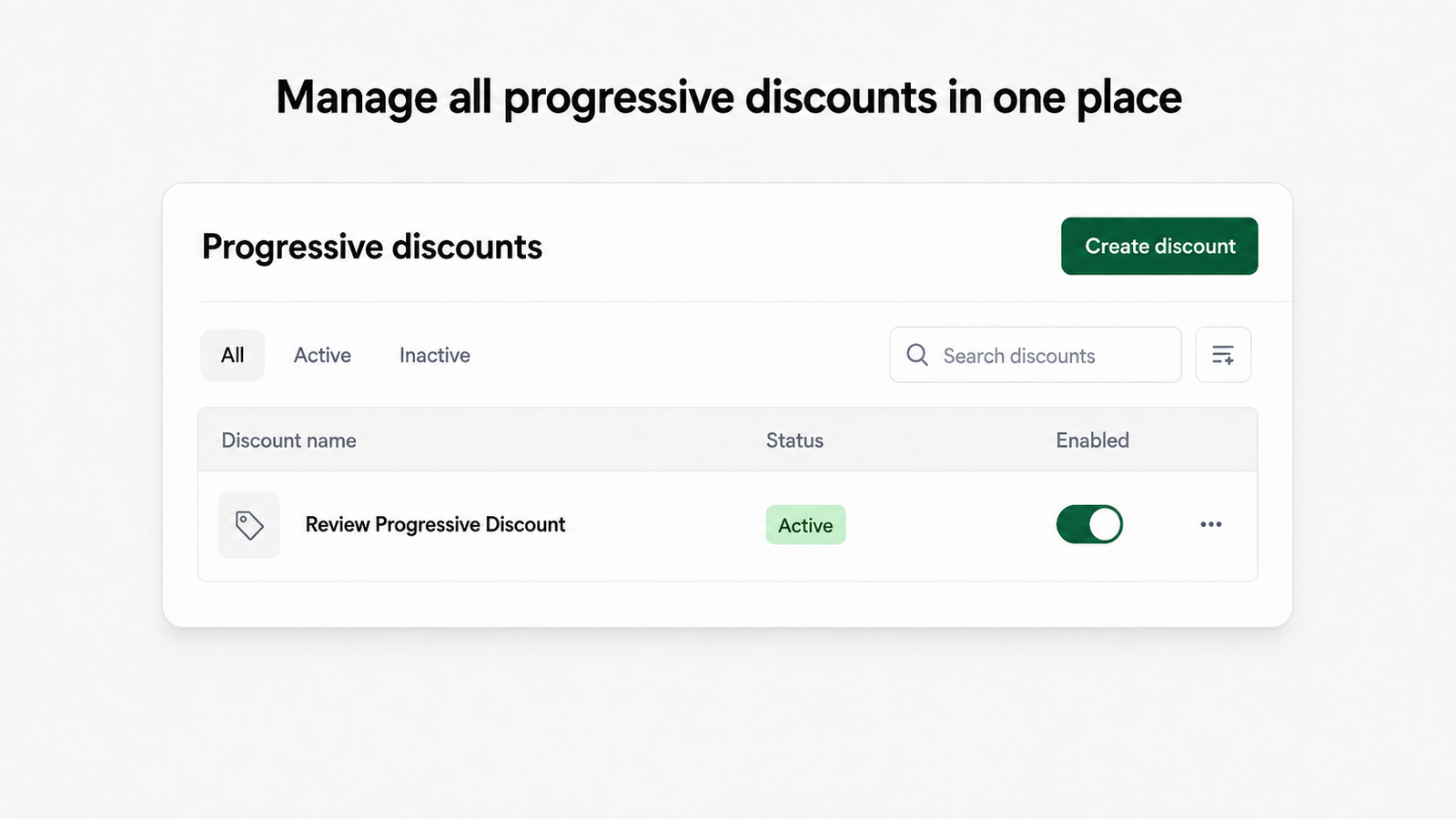Open the three-dot more actions menu
Image resolution: width=1456 pixels, height=819 pixels.
pyautogui.click(x=1210, y=524)
